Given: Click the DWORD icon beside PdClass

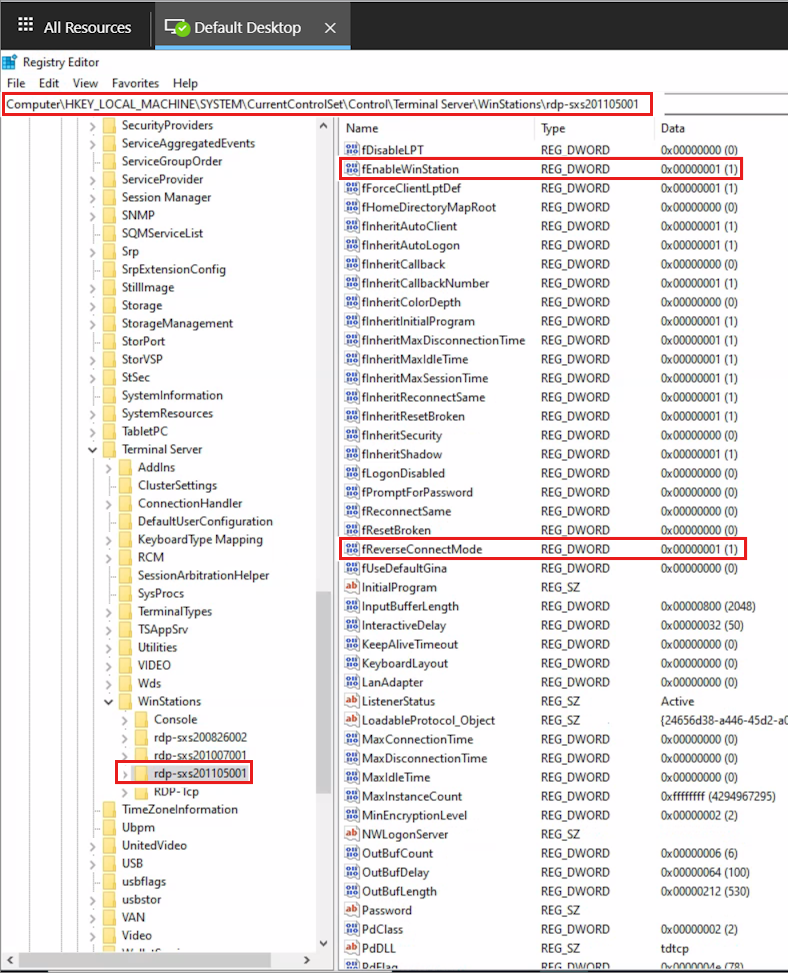Looking at the screenshot, I should click(352, 929).
